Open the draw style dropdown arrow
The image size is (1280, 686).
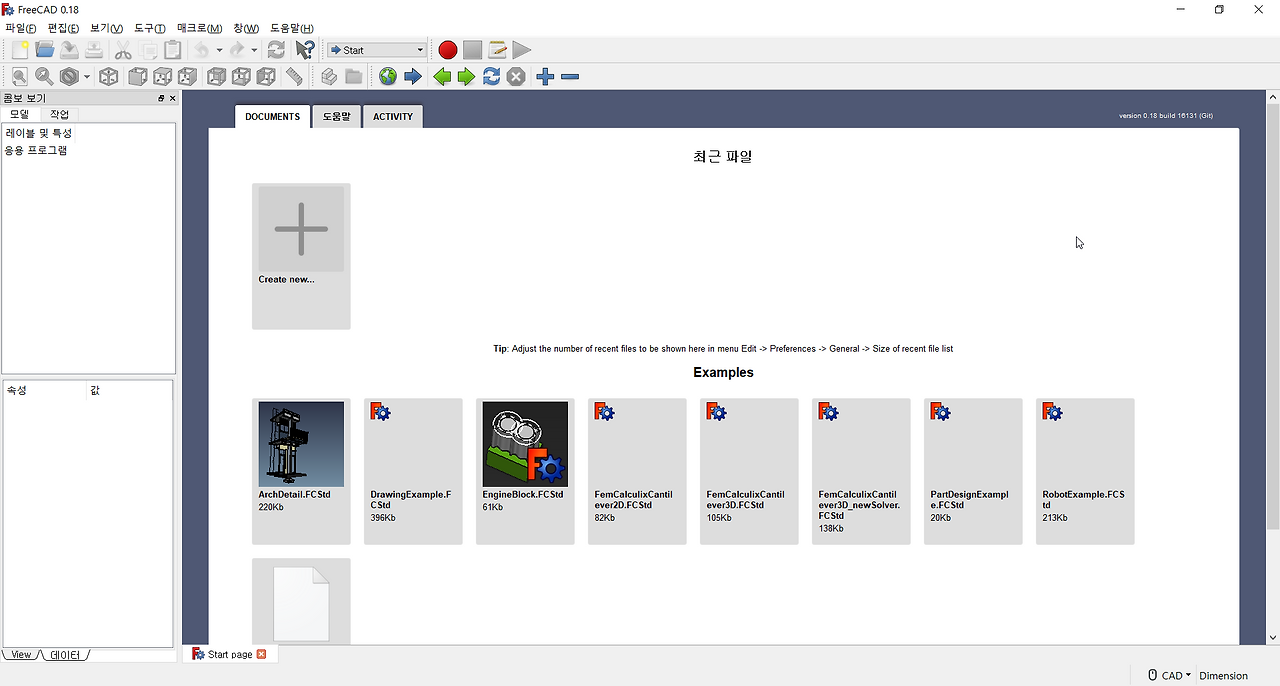tap(85, 76)
